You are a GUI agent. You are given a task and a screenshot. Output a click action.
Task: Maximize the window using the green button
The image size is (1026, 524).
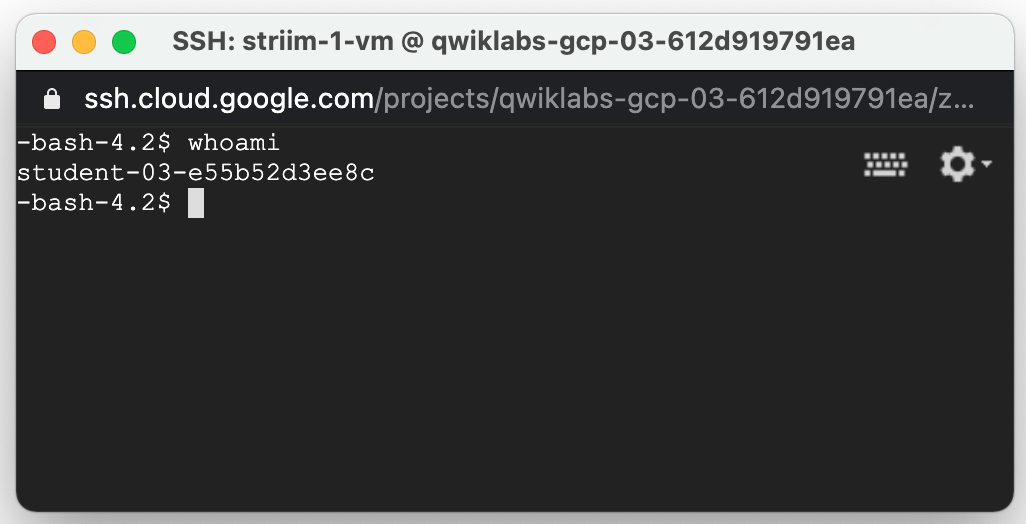[124, 43]
